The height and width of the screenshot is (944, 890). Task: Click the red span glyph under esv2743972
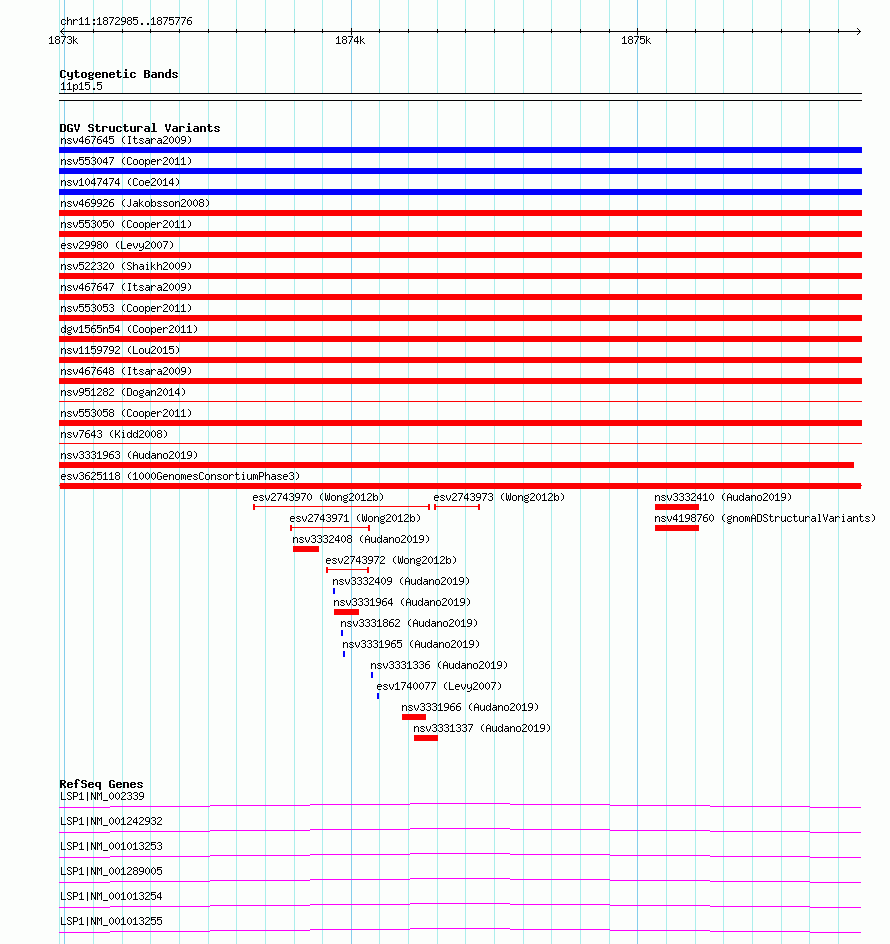tap(347, 570)
